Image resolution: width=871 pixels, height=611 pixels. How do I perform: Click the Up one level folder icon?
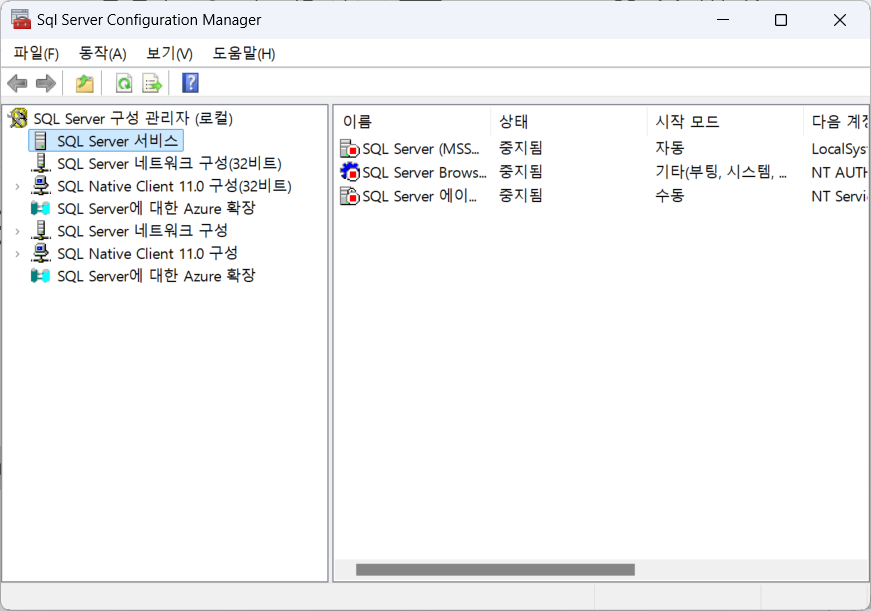pos(84,84)
